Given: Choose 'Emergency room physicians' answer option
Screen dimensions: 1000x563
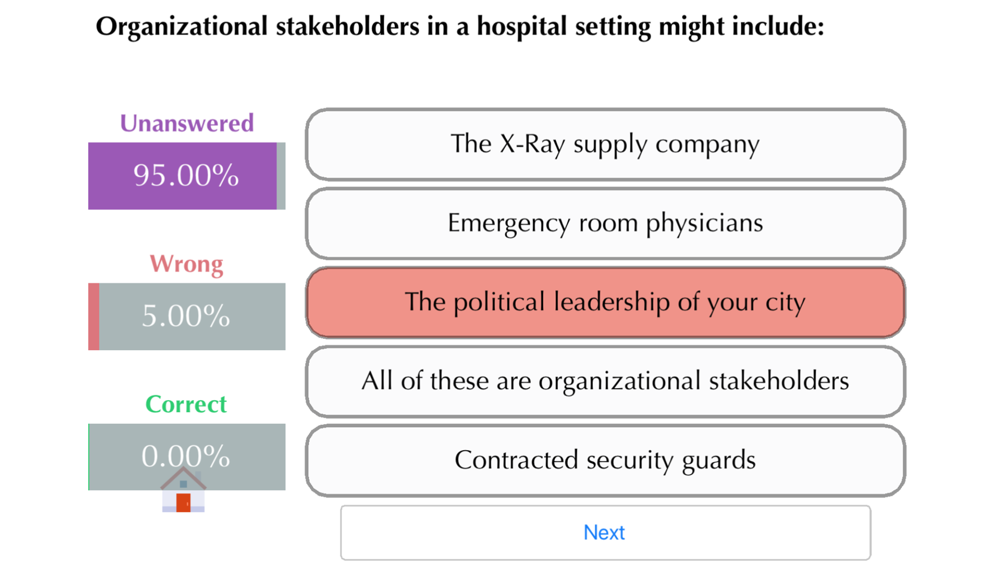Looking at the screenshot, I should click(605, 223).
